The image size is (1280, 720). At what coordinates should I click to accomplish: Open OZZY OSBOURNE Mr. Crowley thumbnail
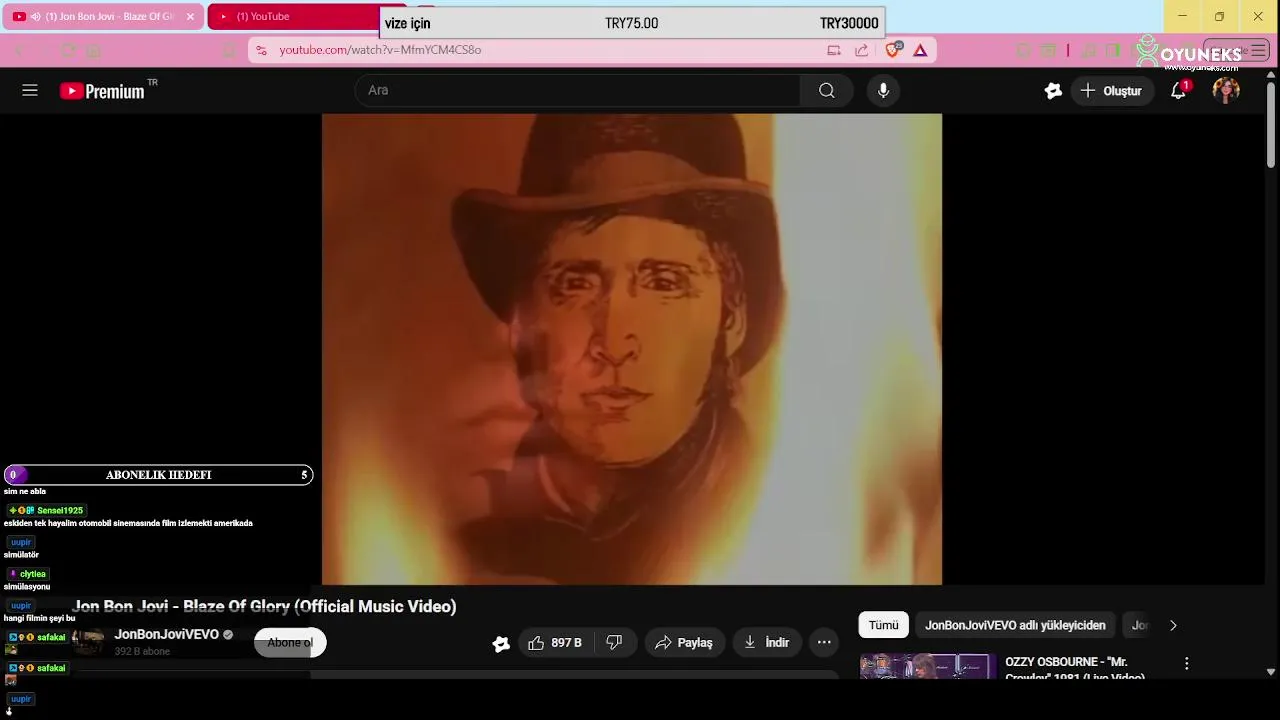(x=928, y=666)
